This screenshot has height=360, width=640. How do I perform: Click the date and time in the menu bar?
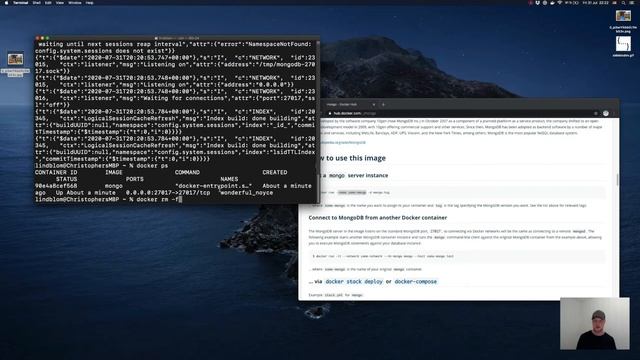[x=596, y=2]
